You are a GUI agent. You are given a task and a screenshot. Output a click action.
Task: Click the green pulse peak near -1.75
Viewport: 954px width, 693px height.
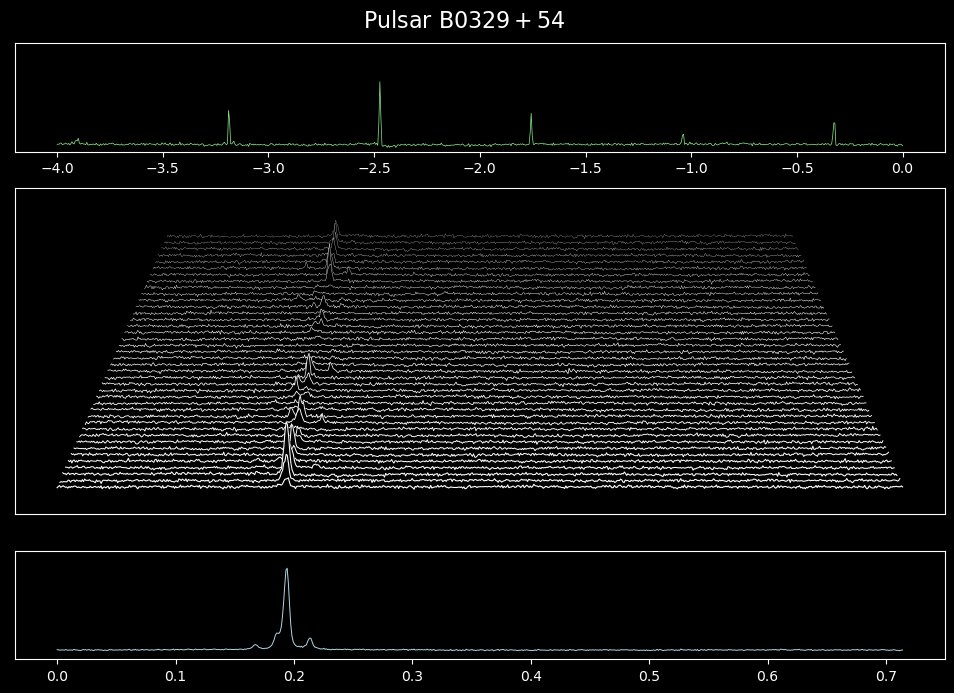531,128
